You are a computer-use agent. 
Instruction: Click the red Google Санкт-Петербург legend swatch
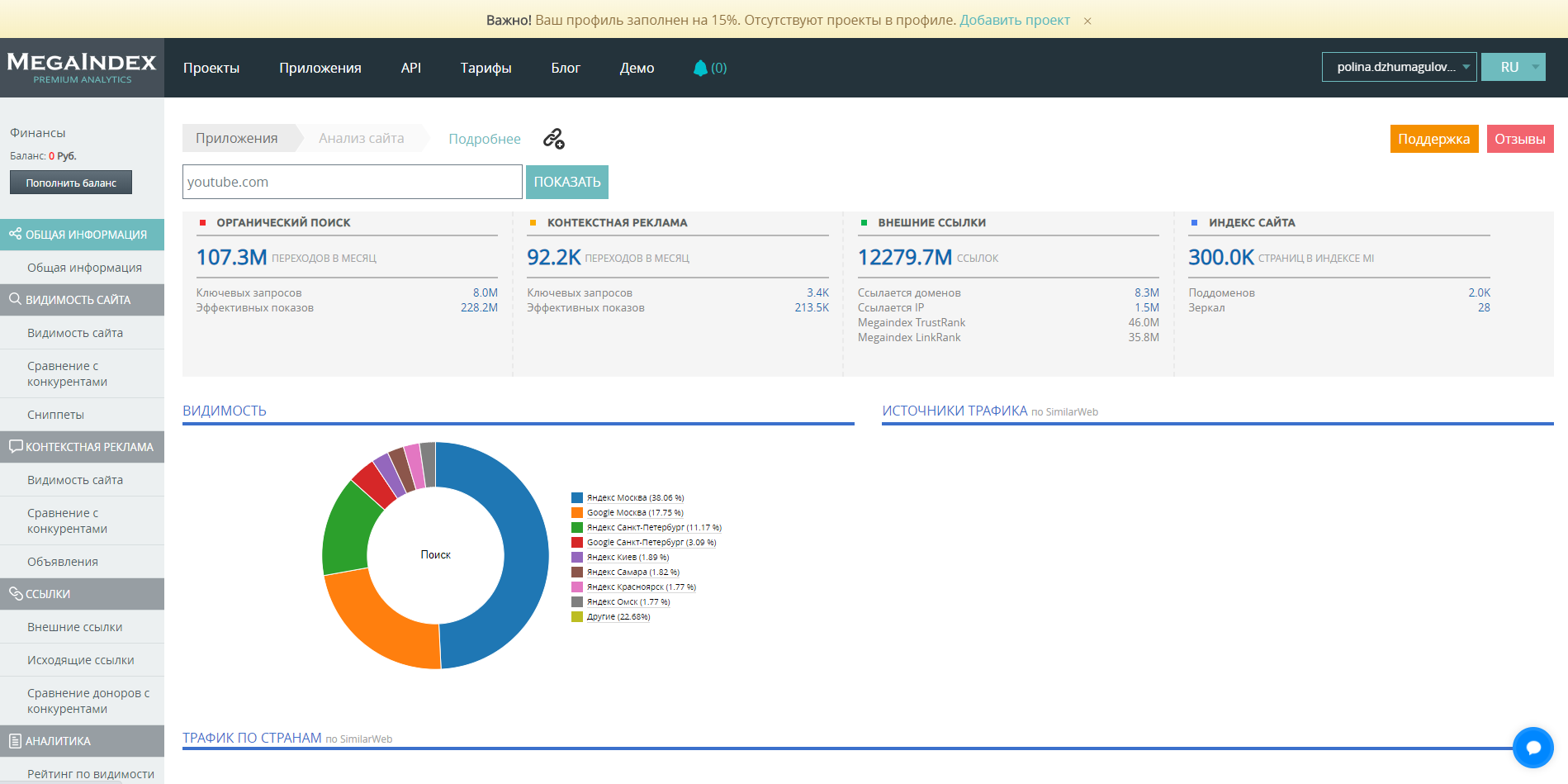577,542
